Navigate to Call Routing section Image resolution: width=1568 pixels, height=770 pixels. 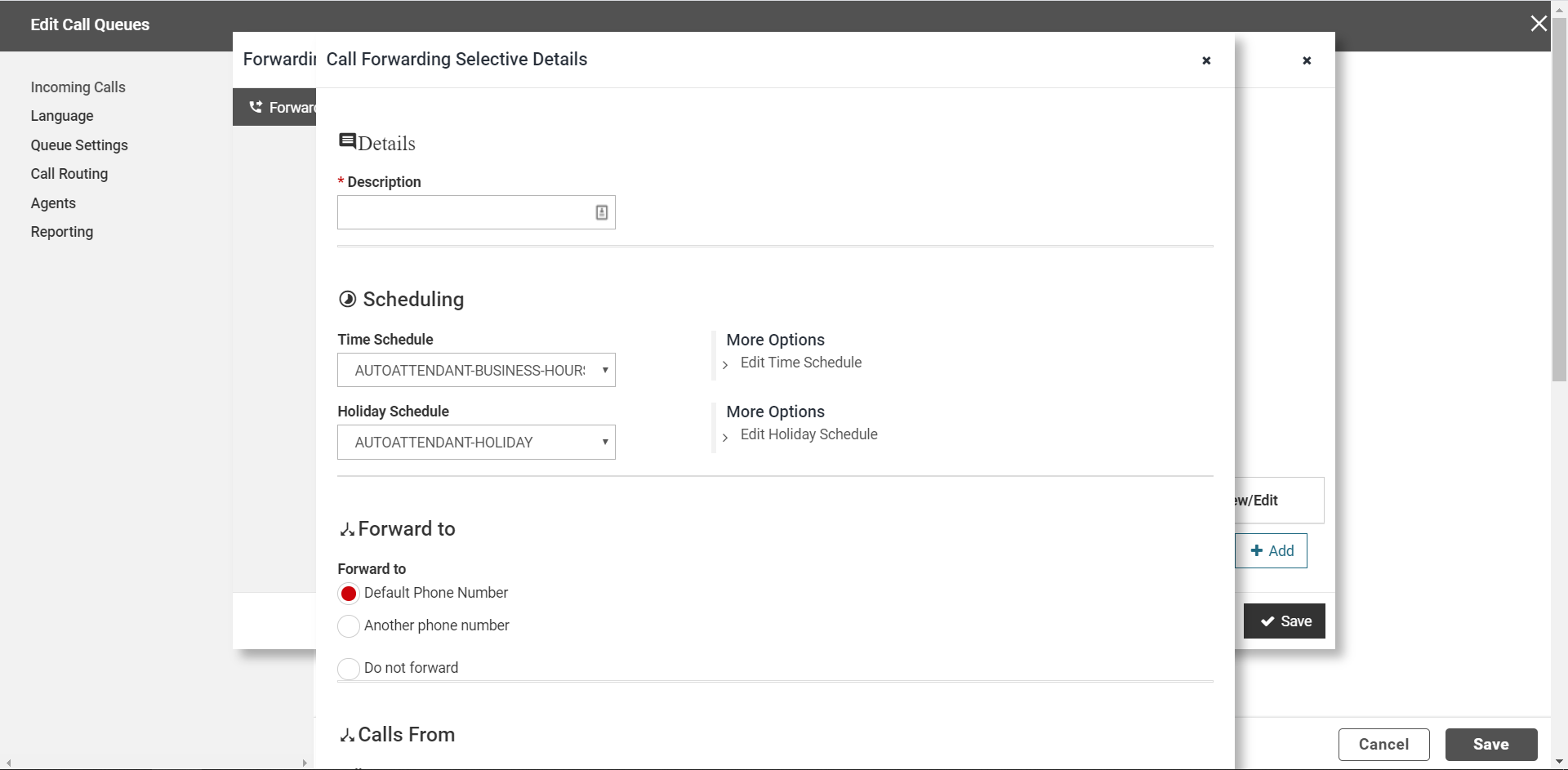(x=69, y=174)
